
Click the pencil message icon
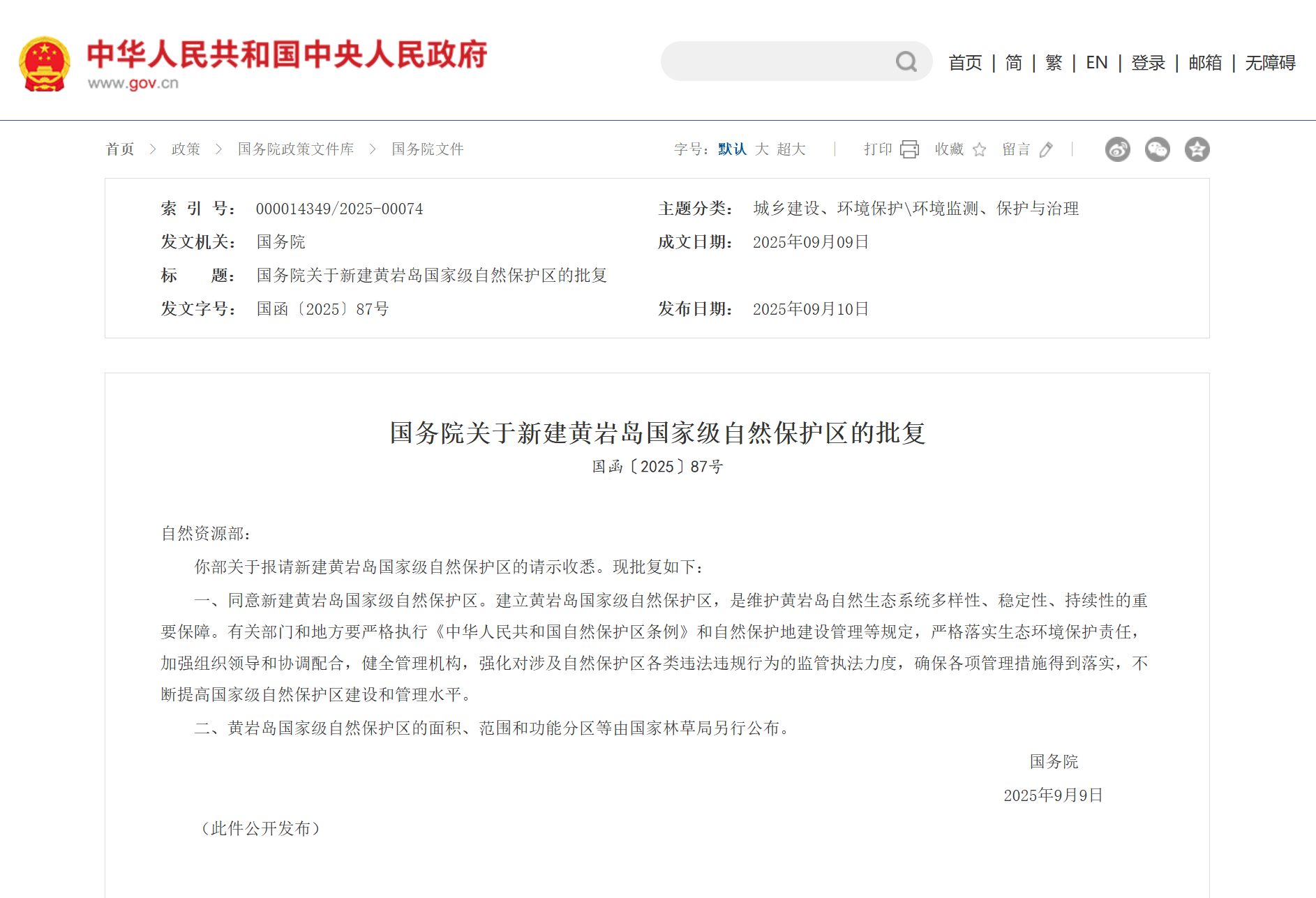(1045, 149)
